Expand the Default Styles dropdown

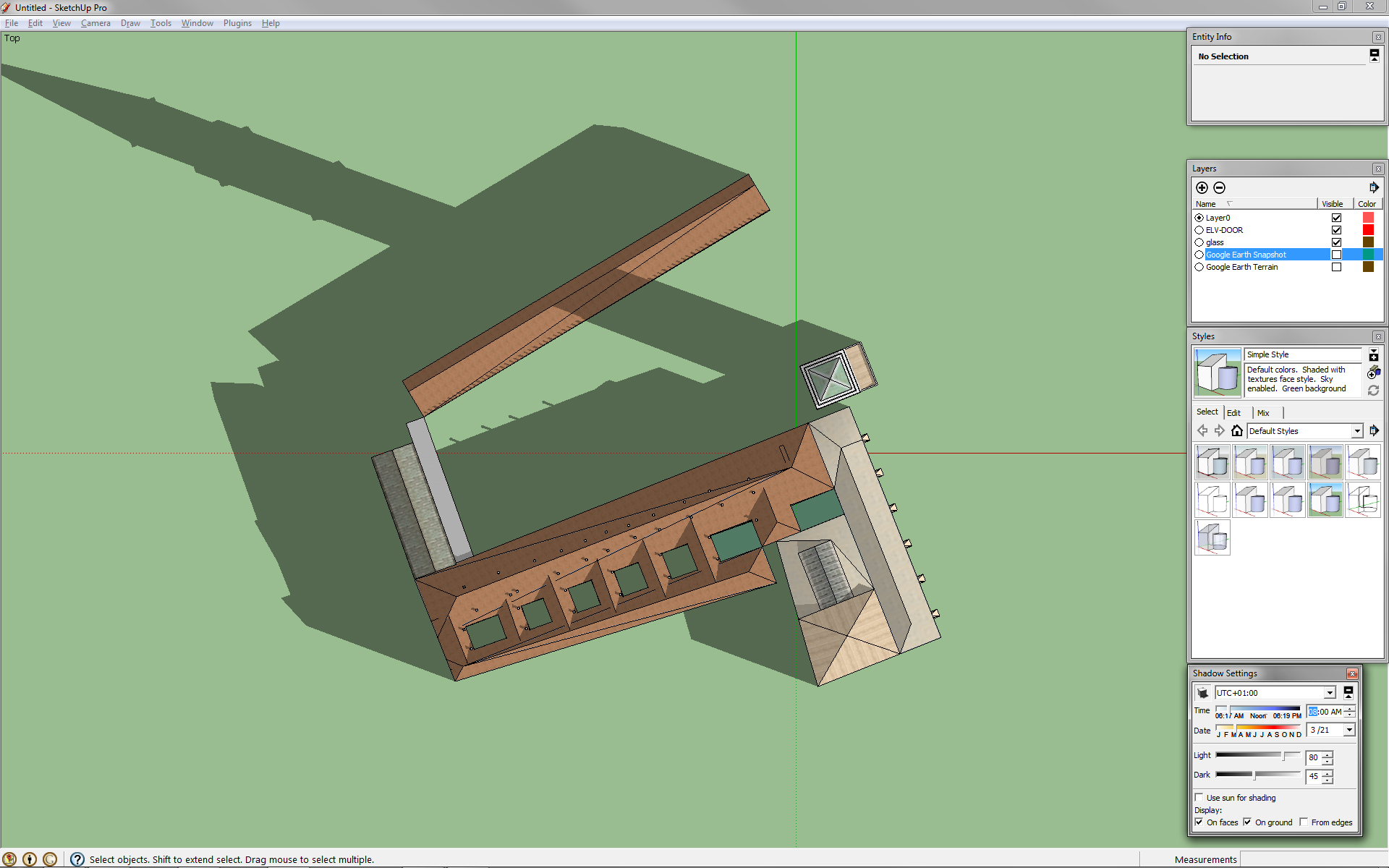click(x=1356, y=431)
